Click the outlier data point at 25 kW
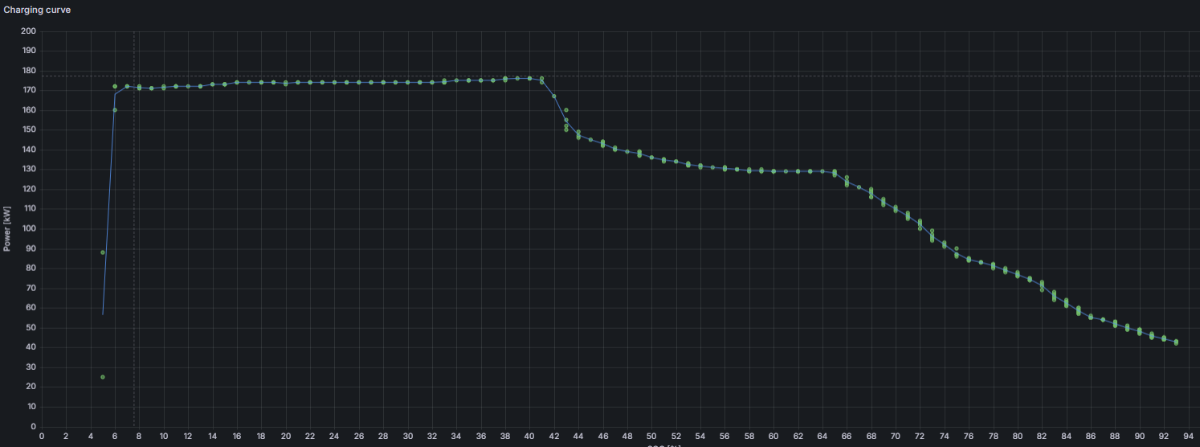1200x447 pixels. (x=102, y=377)
